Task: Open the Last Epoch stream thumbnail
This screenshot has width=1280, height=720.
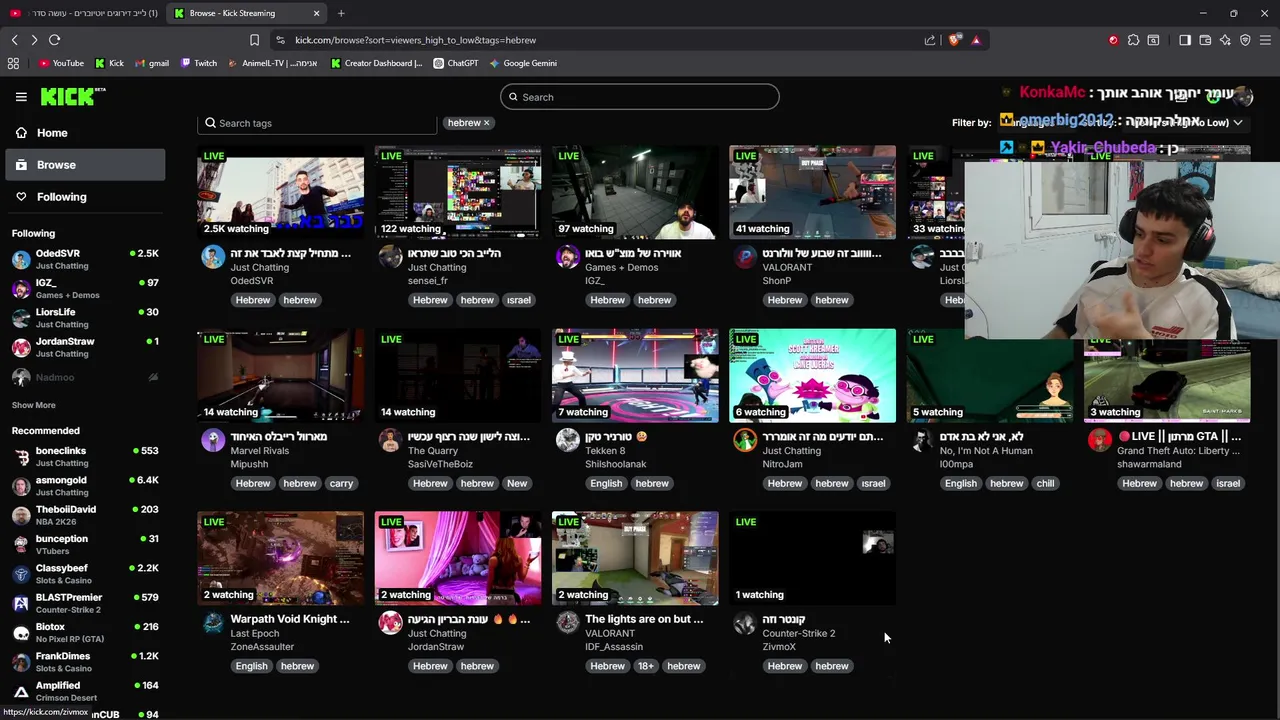Action: [x=281, y=559]
